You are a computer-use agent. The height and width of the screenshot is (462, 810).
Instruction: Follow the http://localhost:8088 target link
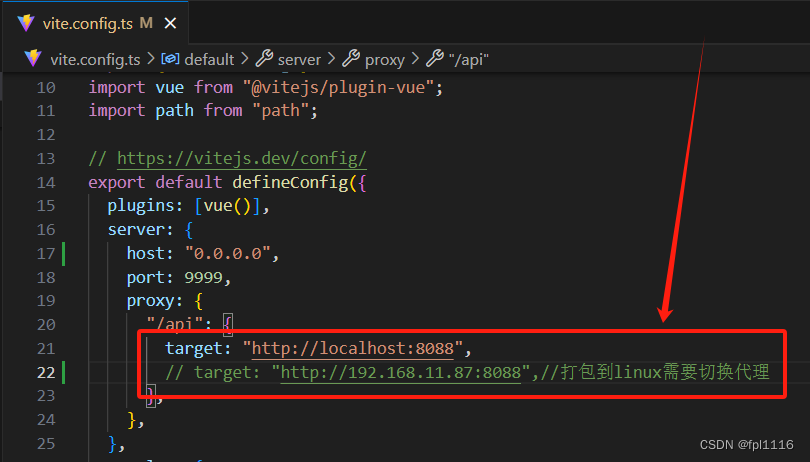coord(353,348)
